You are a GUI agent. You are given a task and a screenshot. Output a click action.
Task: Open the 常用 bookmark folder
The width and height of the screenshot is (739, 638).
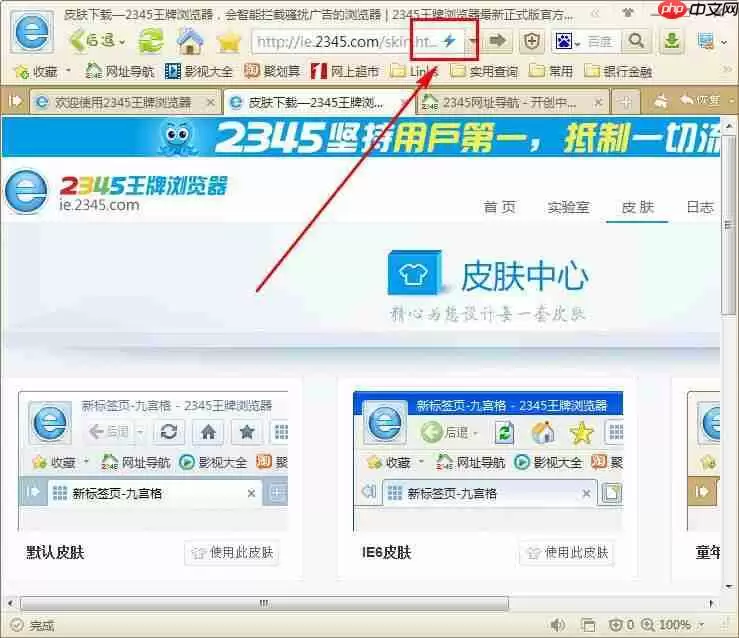pos(551,71)
